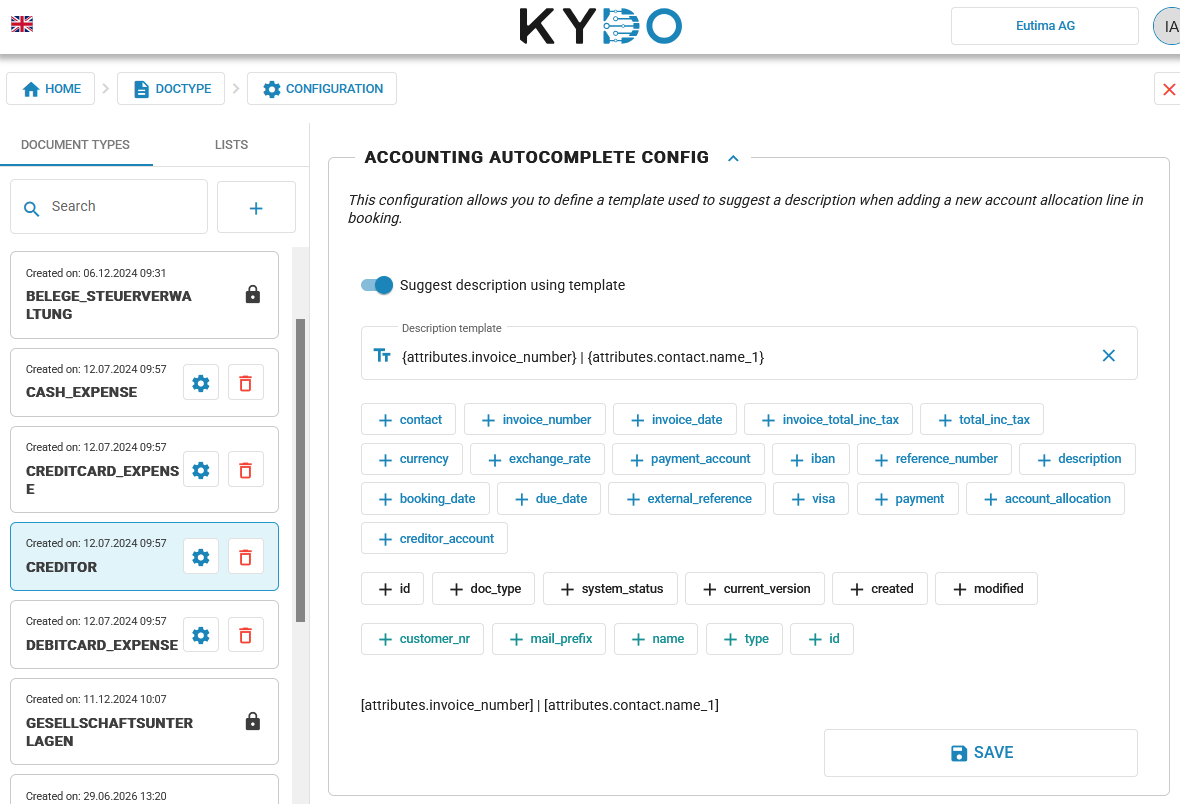Open settings gear for CREDITOR

point(201,557)
